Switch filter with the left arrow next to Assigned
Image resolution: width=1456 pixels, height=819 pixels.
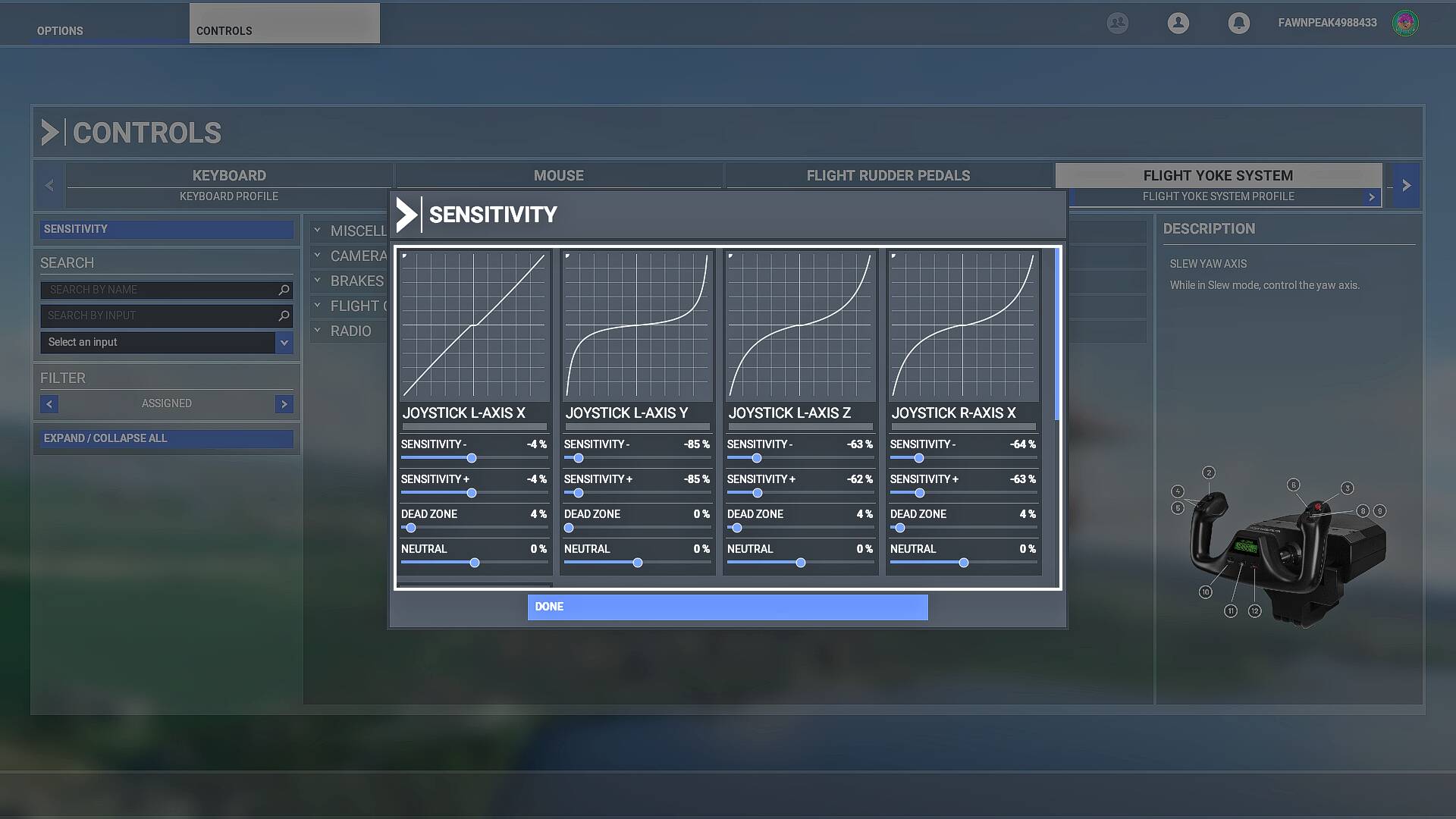(x=49, y=403)
